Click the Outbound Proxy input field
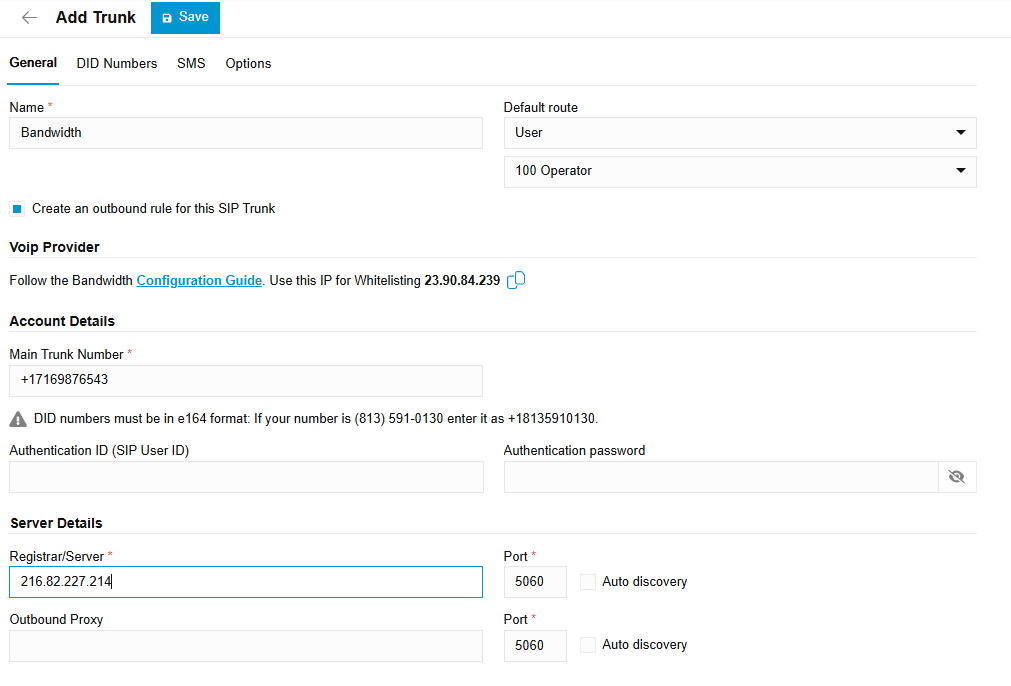 point(246,645)
